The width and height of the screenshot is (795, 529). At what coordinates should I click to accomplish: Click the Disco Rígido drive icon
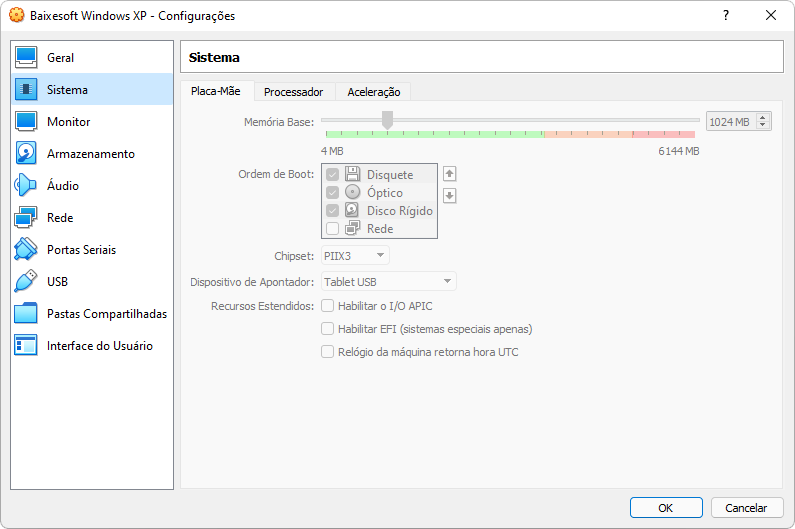point(352,210)
